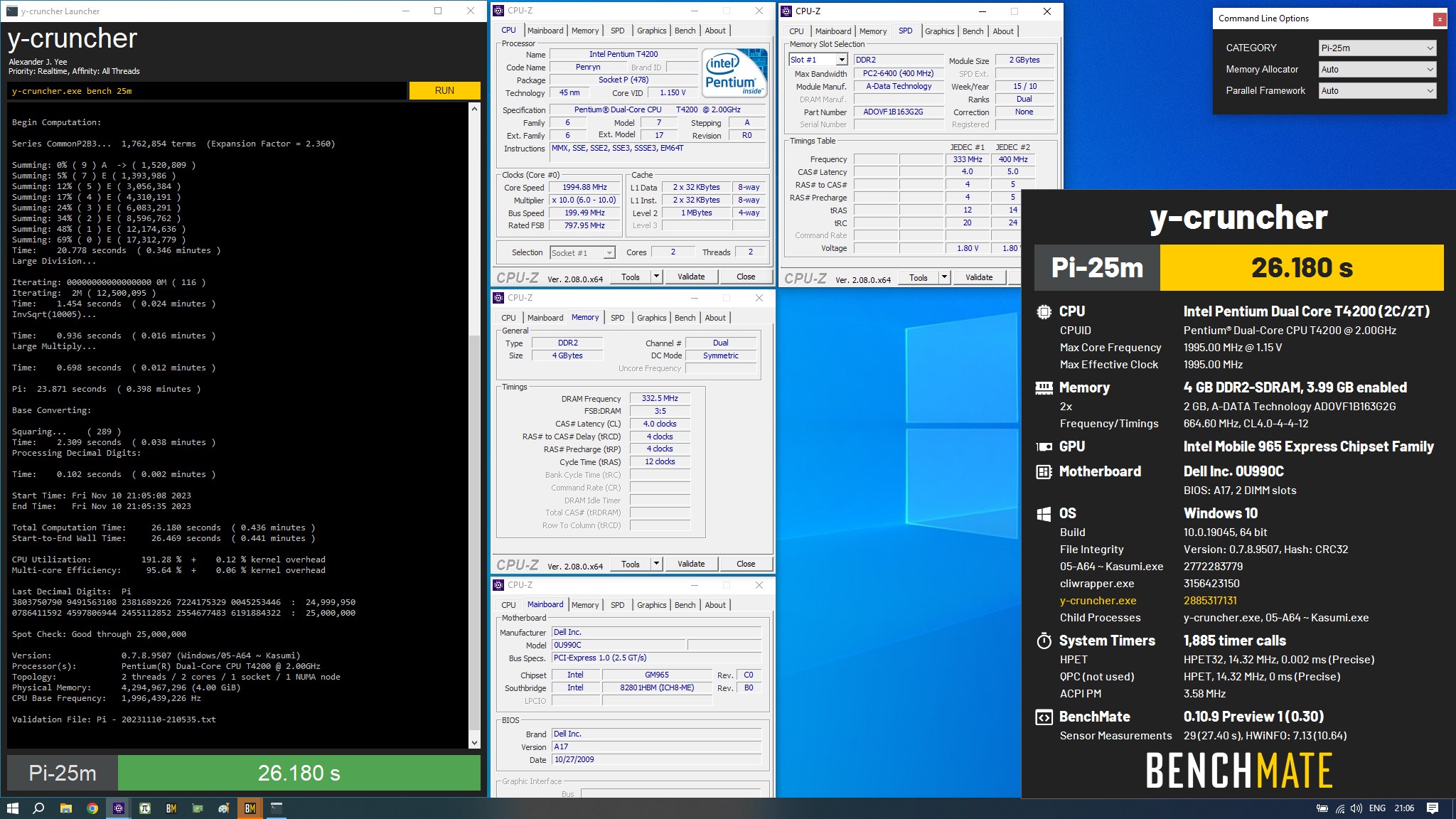Switch to highlighted orange BenchMate taskbar icon

(x=250, y=808)
